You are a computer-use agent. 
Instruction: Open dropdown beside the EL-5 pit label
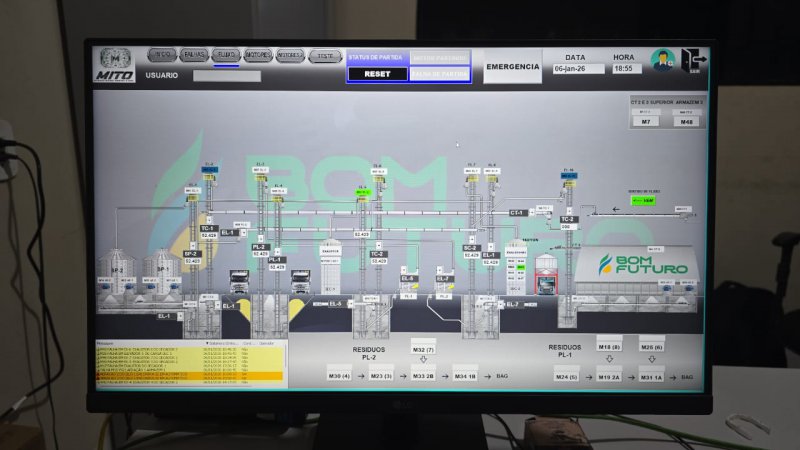pyautogui.click(x=349, y=304)
